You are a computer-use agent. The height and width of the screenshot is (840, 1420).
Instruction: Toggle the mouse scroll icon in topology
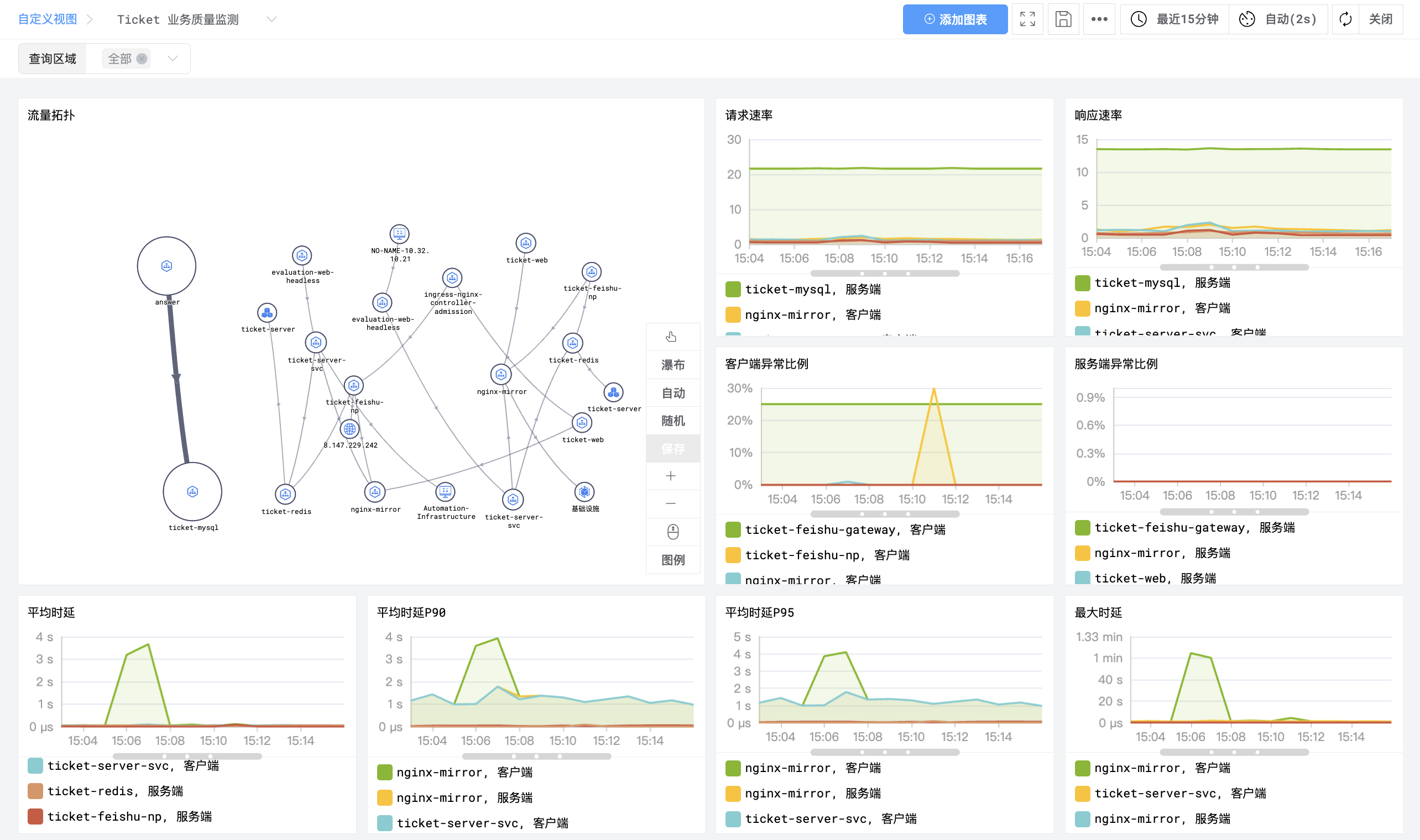(672, 532)
